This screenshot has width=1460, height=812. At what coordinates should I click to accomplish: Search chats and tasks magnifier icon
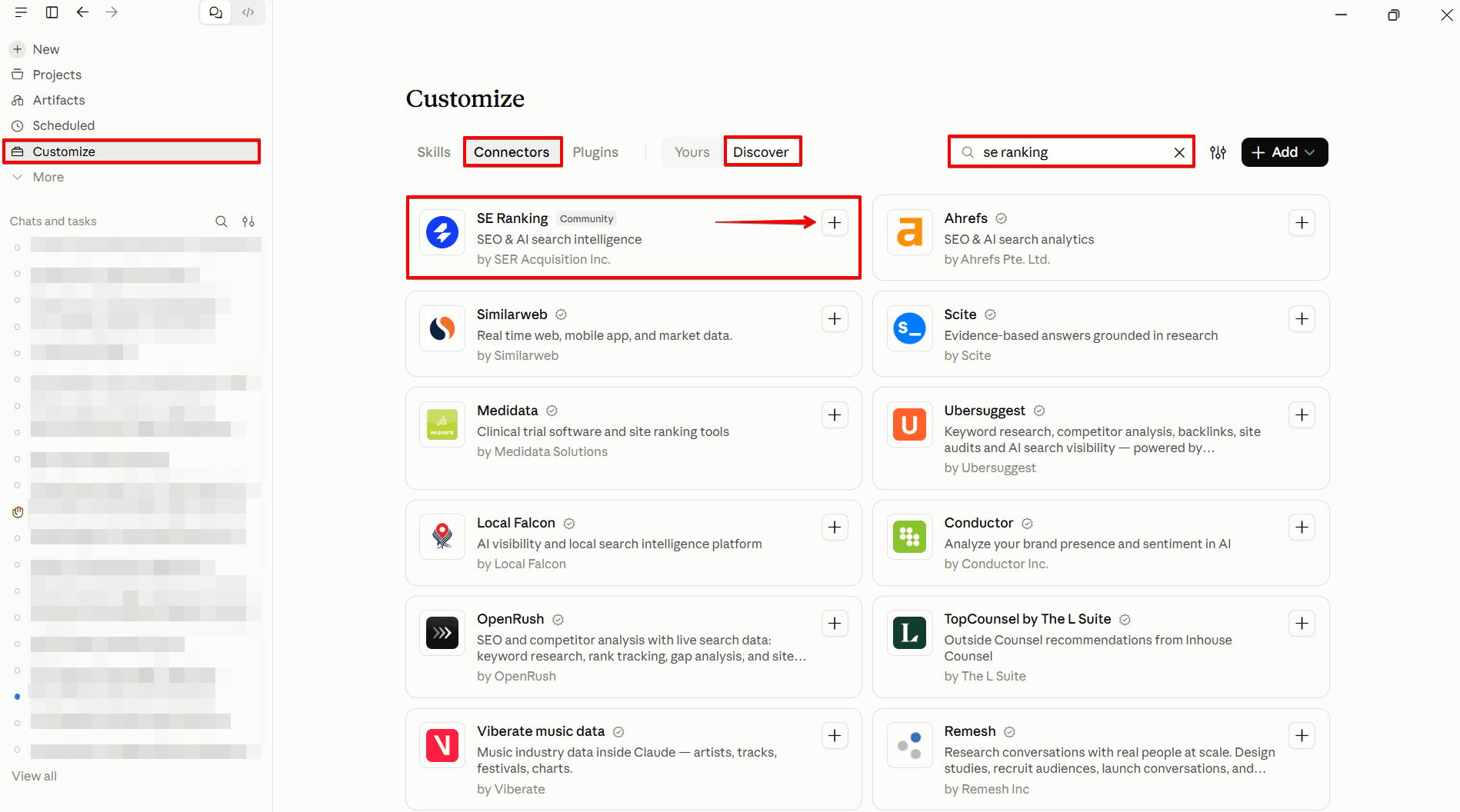point(221,221)
